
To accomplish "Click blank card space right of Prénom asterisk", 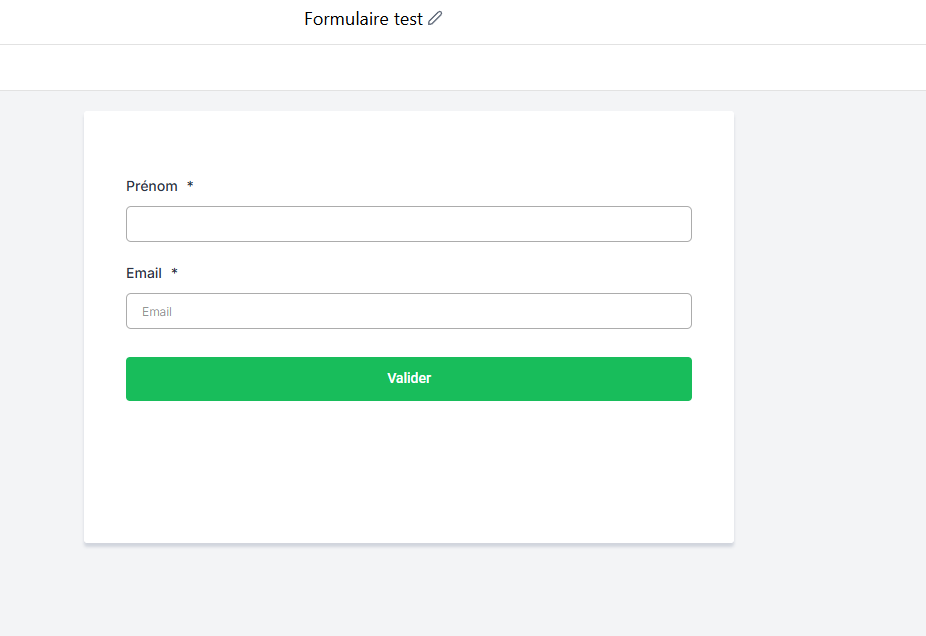I will point(450,186).
